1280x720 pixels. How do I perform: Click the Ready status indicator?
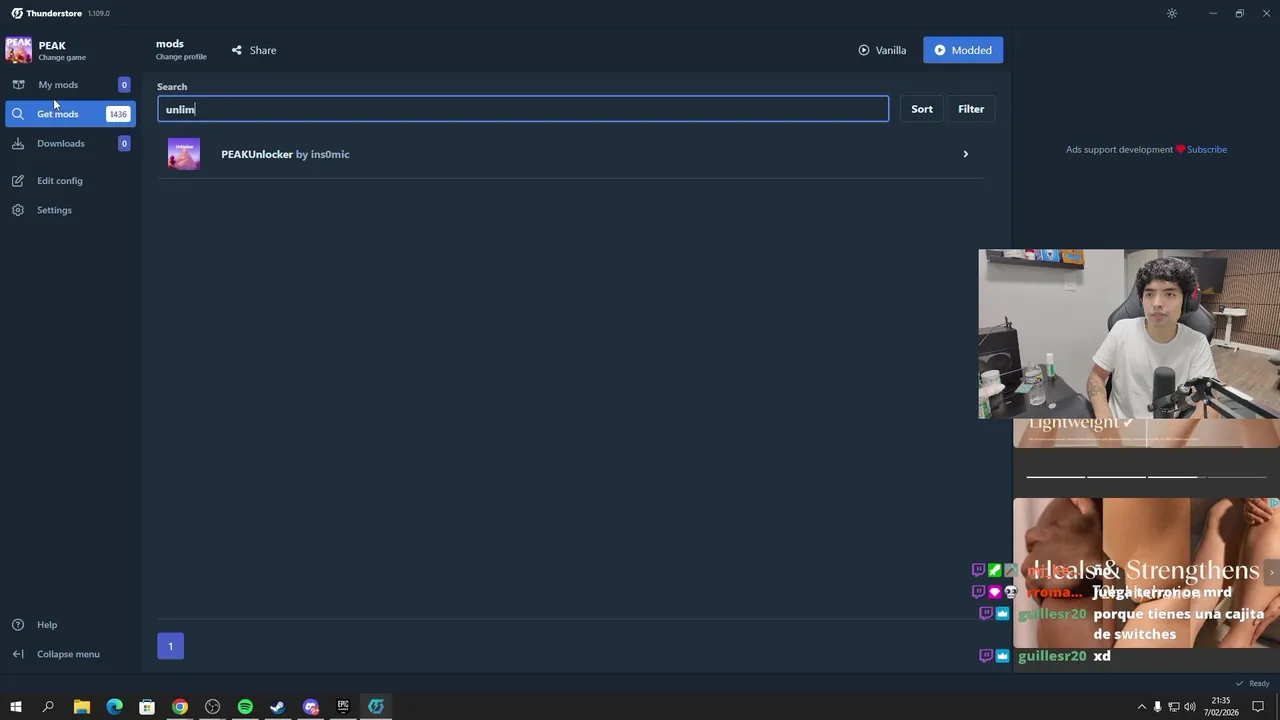pyautogui.click(x=1253, y=684)
